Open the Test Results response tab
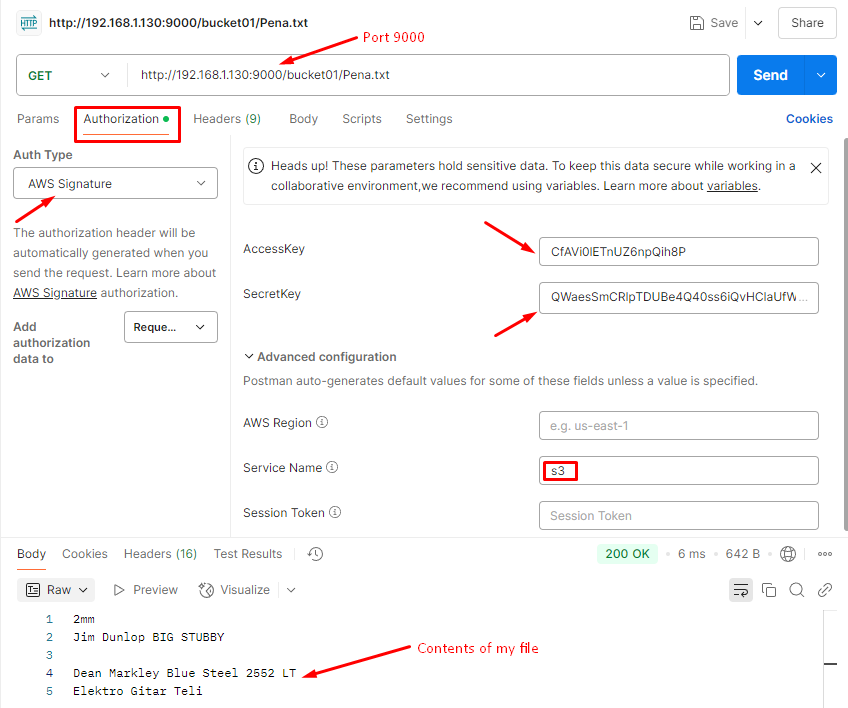 [x=248, y=554]
